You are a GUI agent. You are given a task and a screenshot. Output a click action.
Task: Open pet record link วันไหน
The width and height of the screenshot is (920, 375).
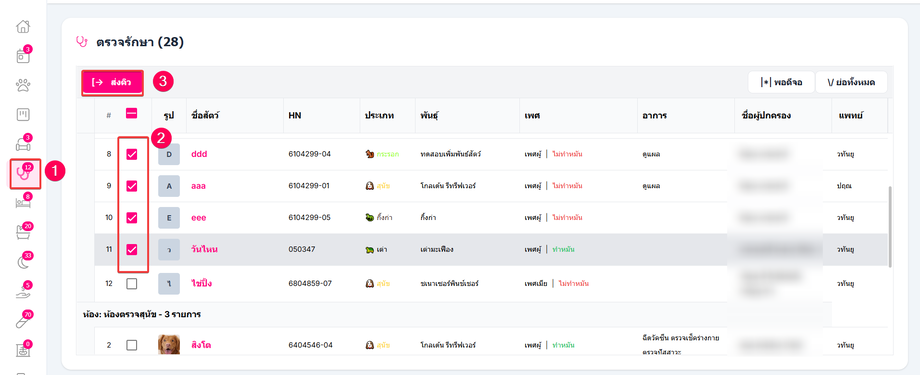tap(204, 249)
